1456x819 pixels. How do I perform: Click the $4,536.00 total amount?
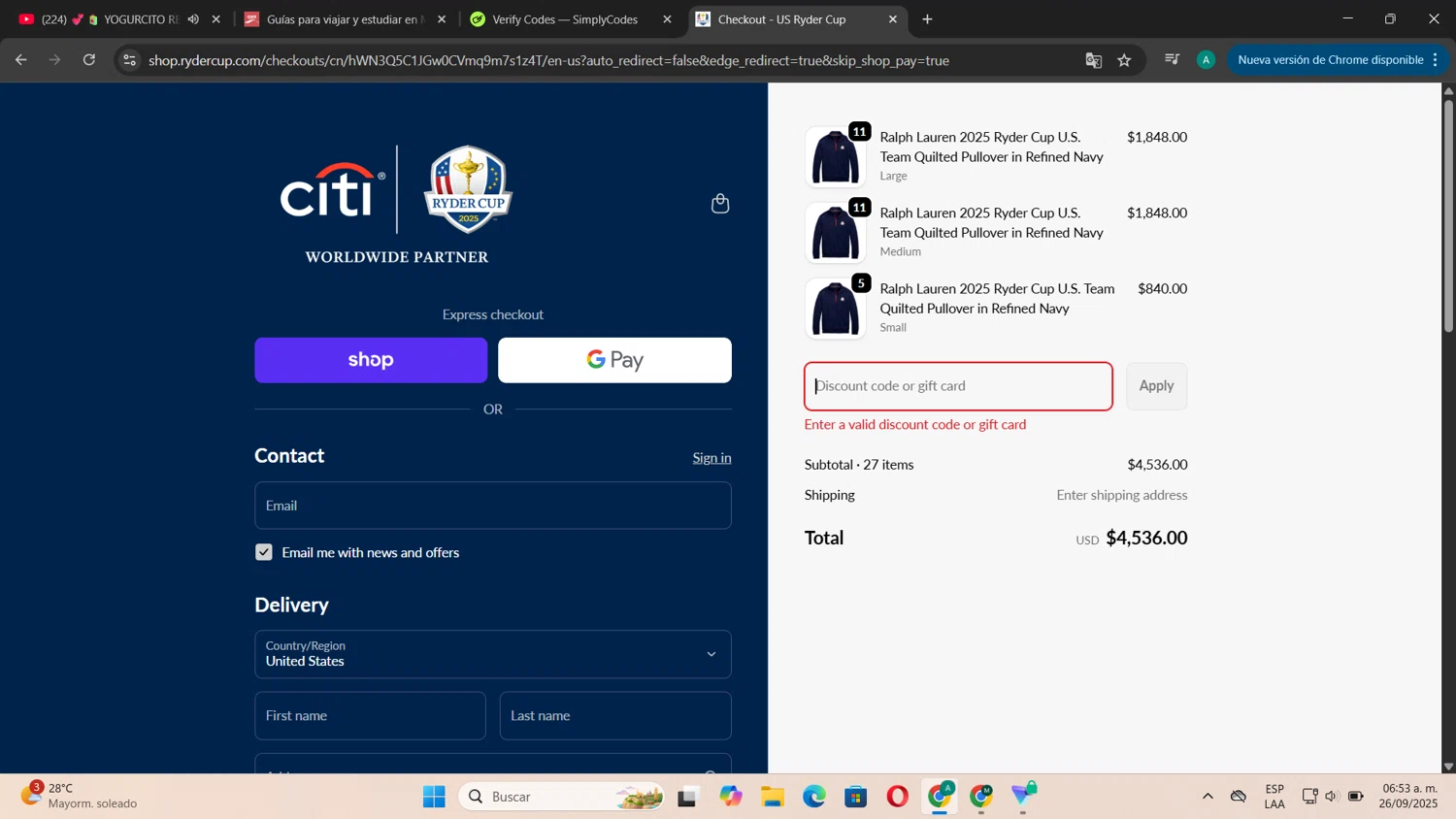click(1146, 538)
